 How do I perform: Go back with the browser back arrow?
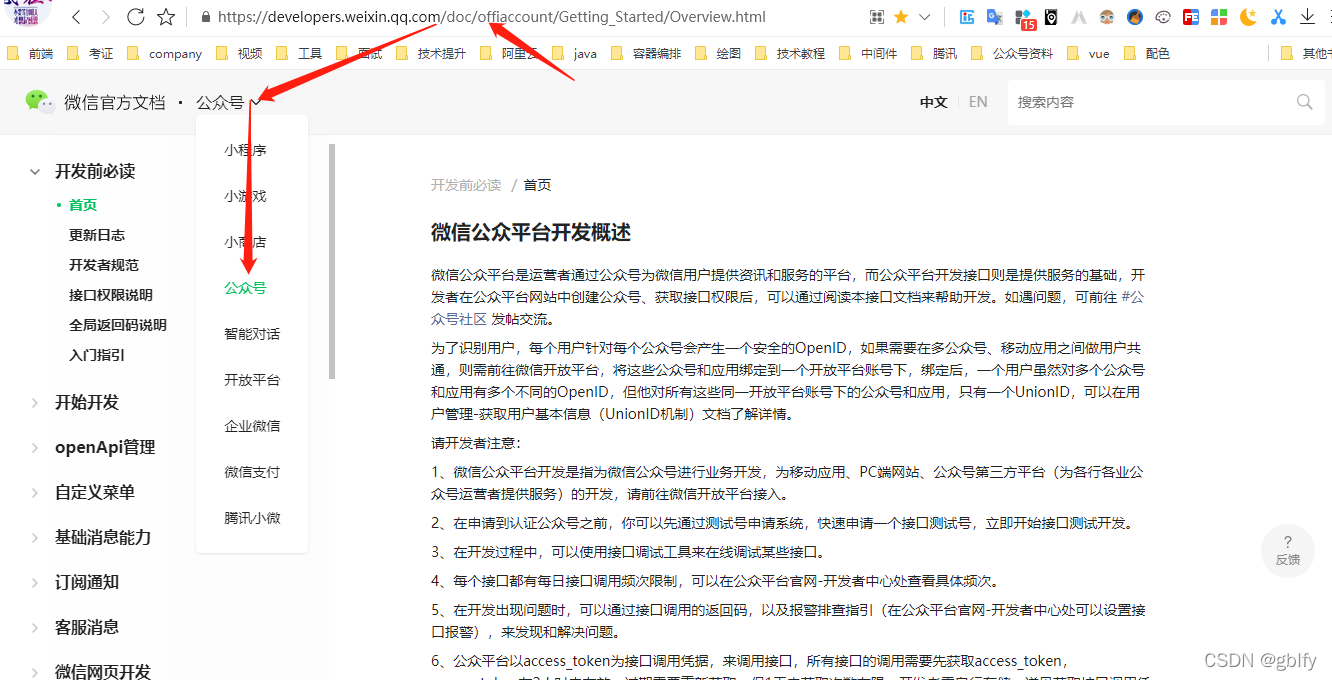click(77, 17)
